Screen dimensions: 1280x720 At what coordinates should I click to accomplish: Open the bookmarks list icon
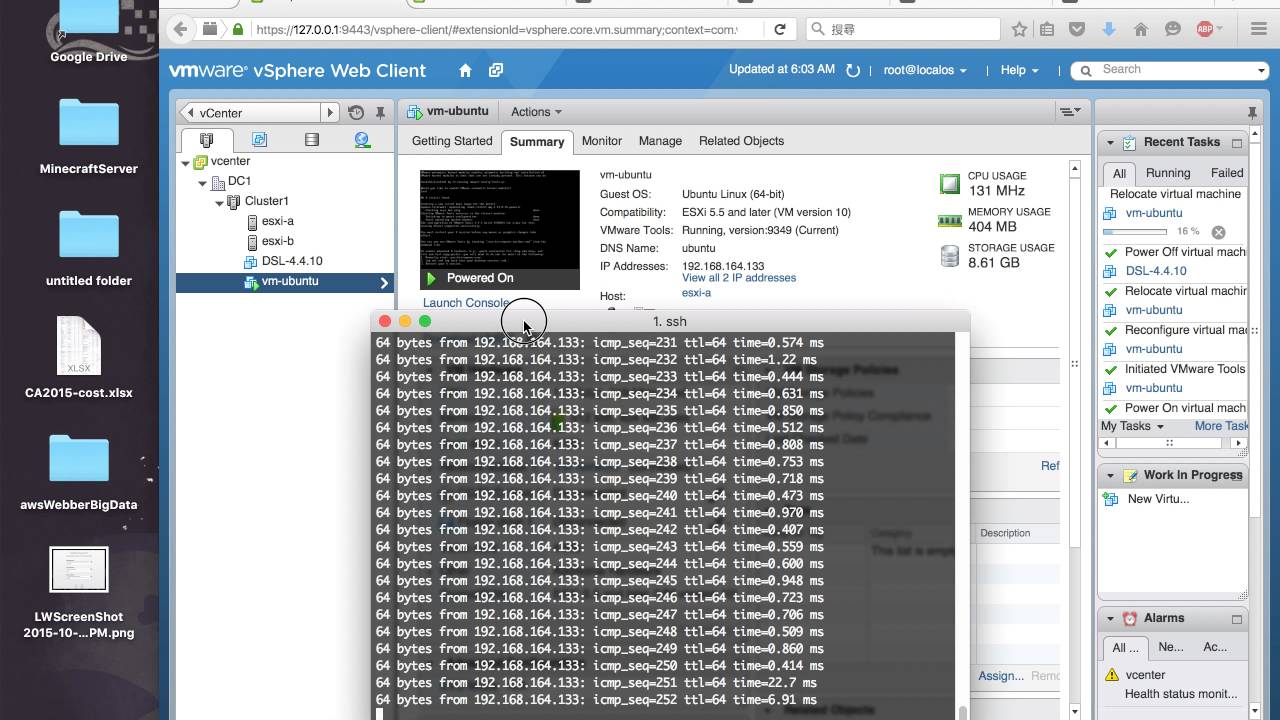[1047, 30]
